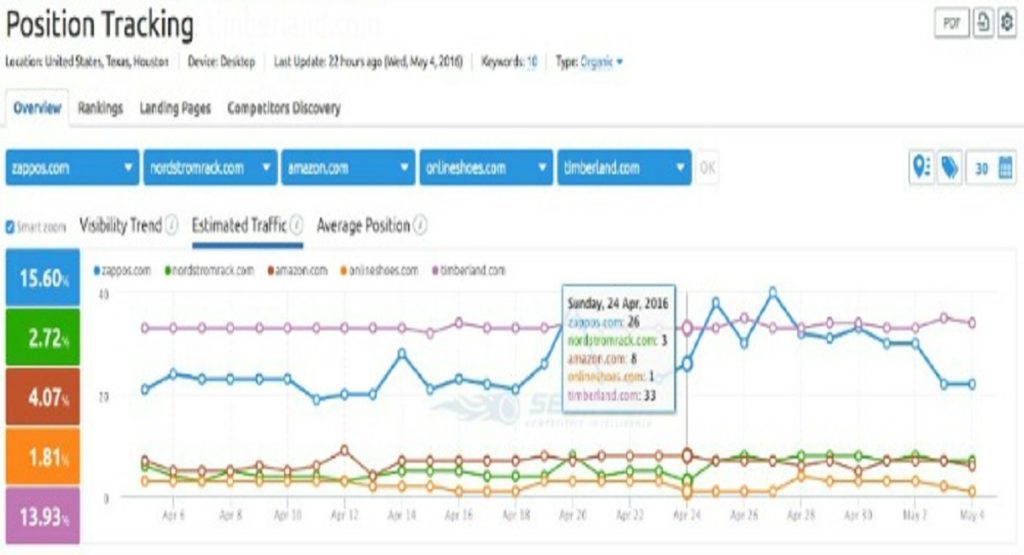This screenshot has width=1024, height=555.
Task: Export report with the PDF button
Action: (951, 24)
